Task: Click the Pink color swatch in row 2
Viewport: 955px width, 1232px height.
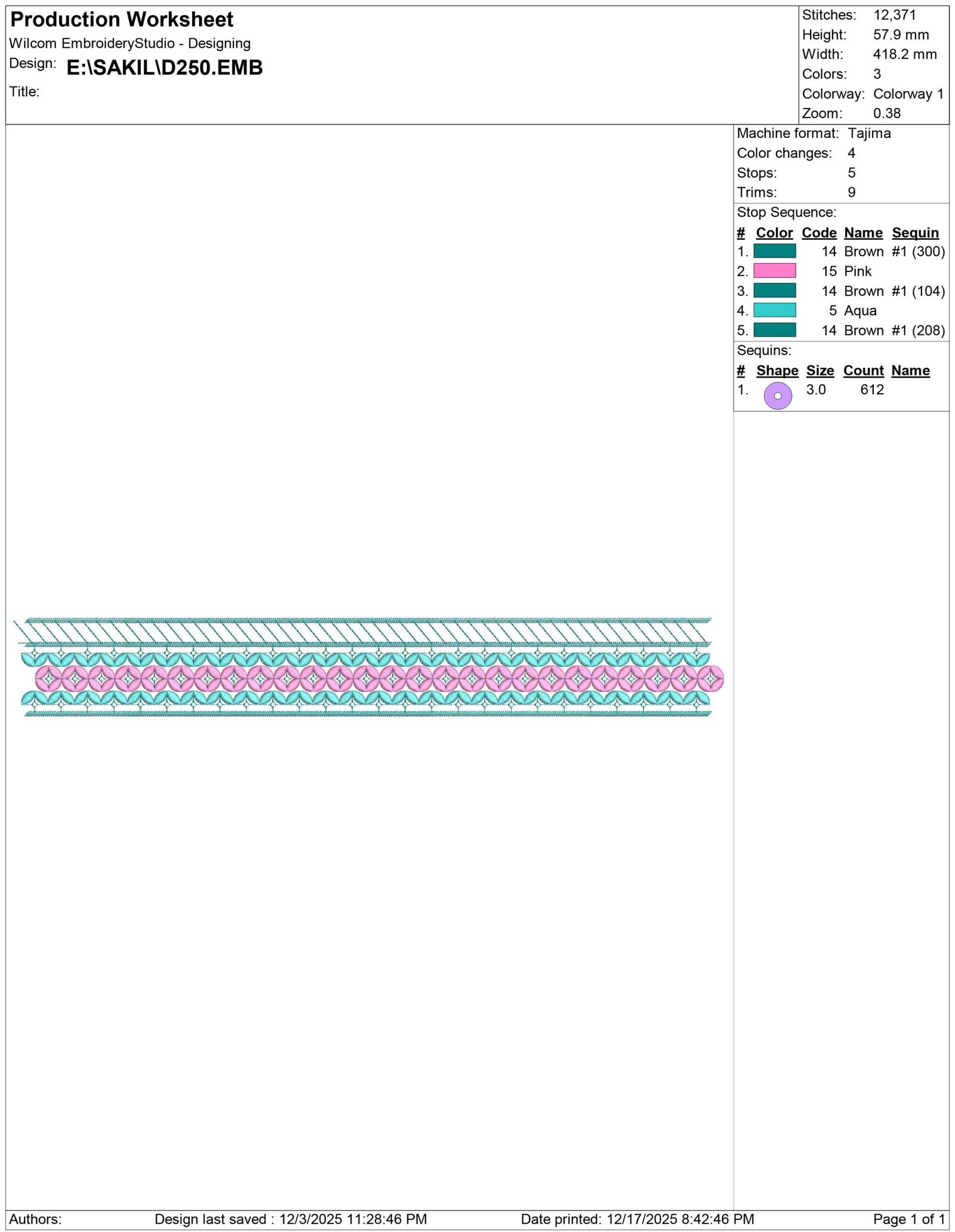Action: [x=774, y=271]
